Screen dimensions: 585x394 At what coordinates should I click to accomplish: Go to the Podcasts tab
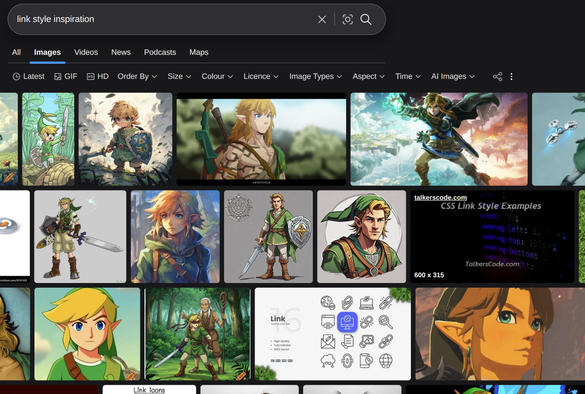click(x=160, y=52)
